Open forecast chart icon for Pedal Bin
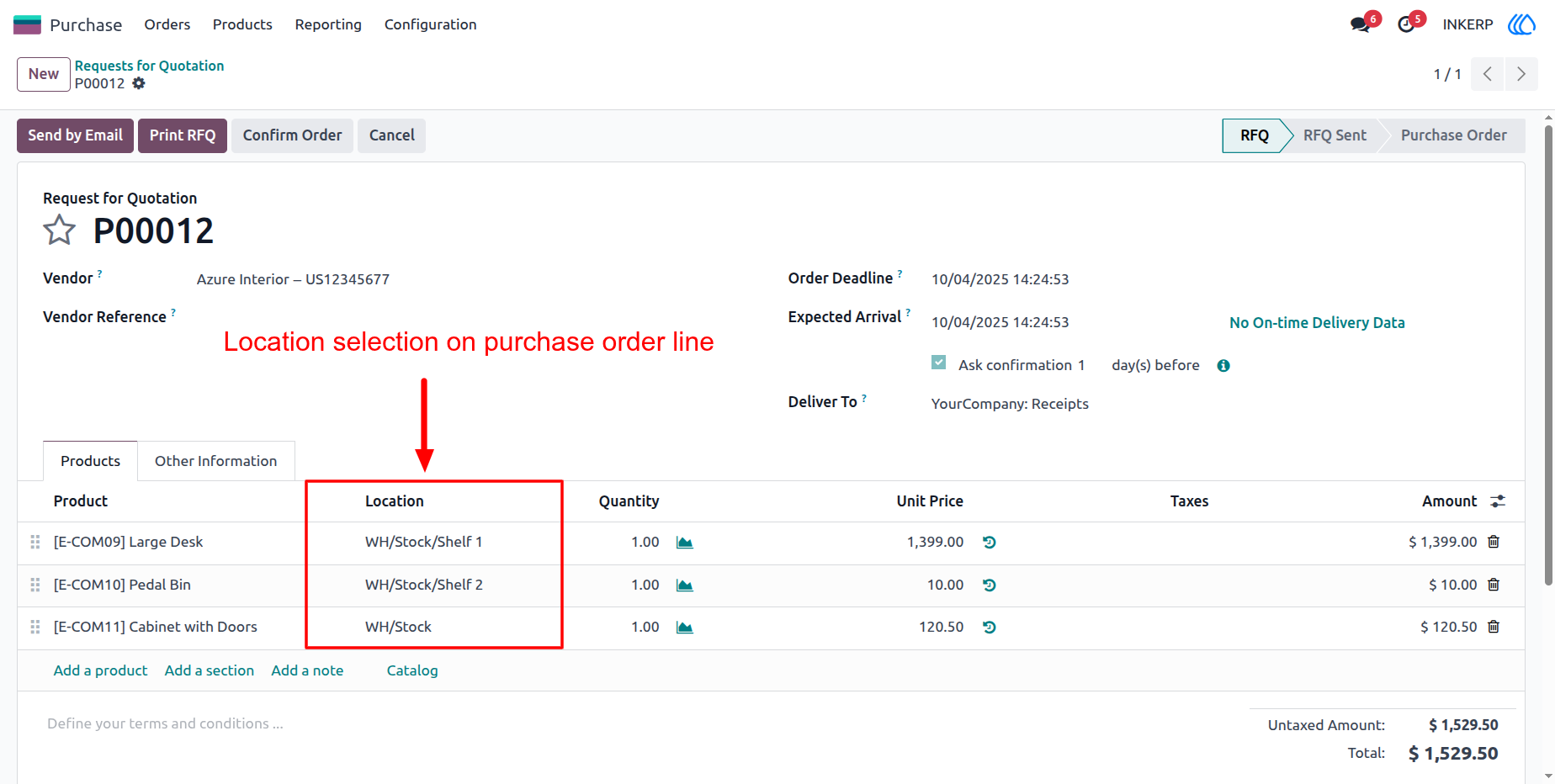Viewport: 1555px width, 784px height. (685, 585)
